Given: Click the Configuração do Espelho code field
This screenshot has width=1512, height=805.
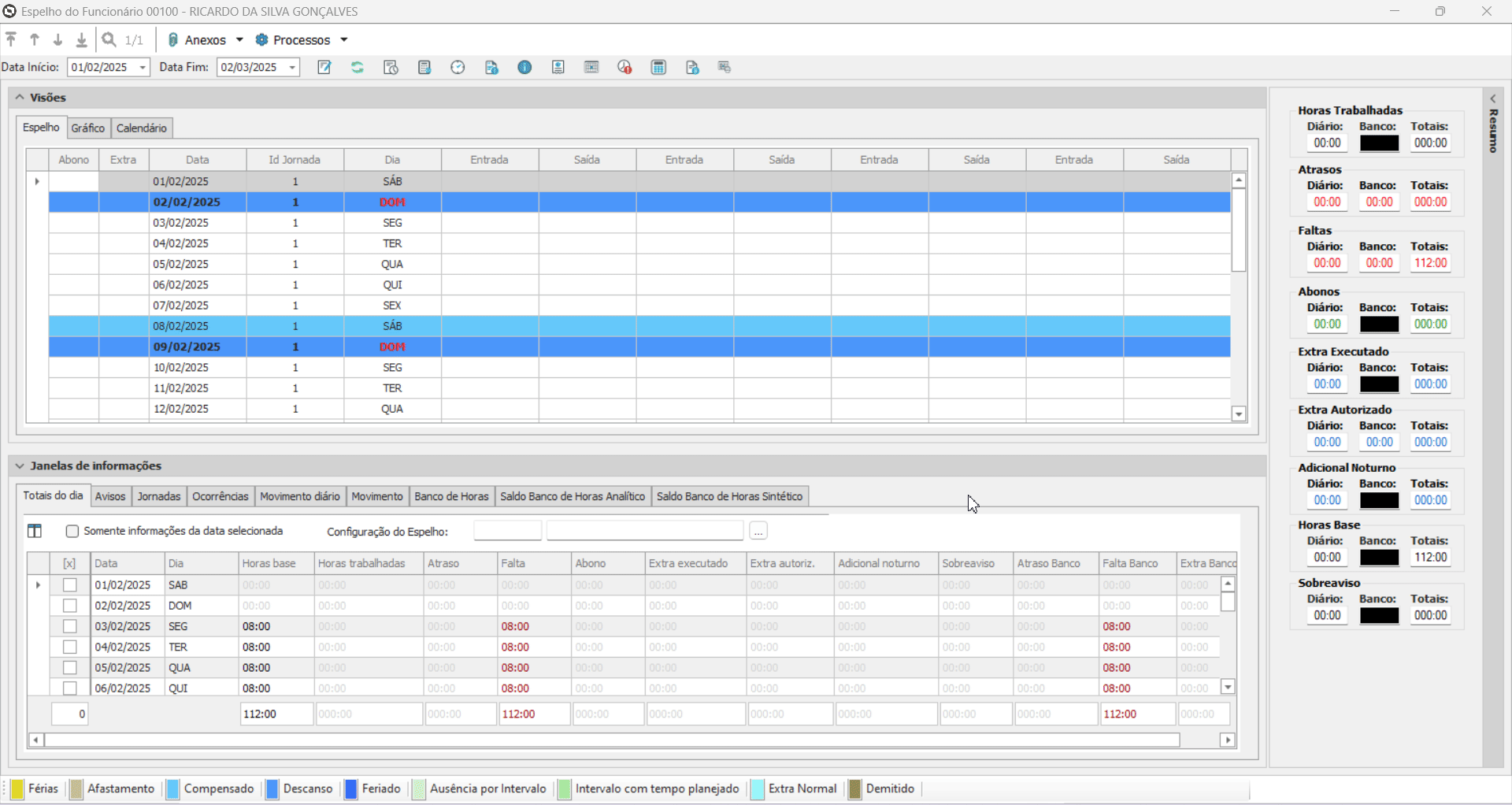Looking at the screenshot, I should (507, 531).
